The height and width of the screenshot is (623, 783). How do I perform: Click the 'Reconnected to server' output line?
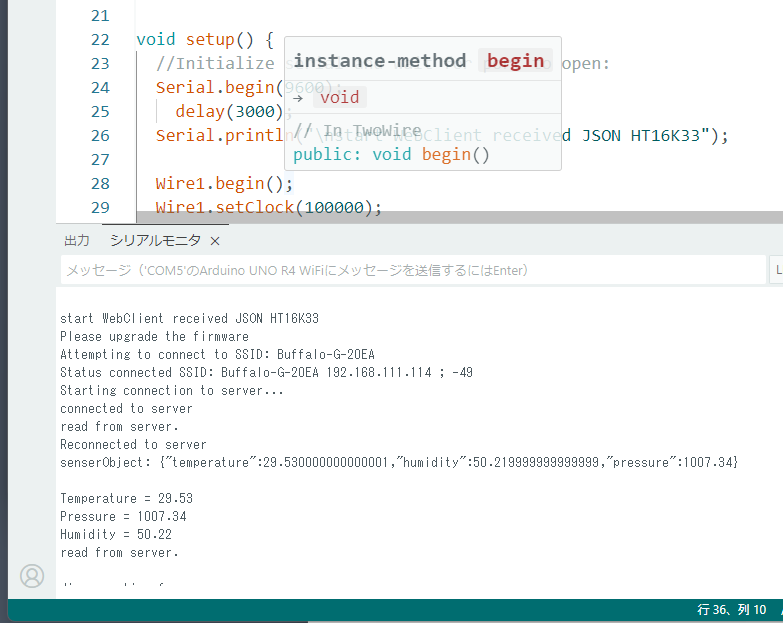[133, 444]
